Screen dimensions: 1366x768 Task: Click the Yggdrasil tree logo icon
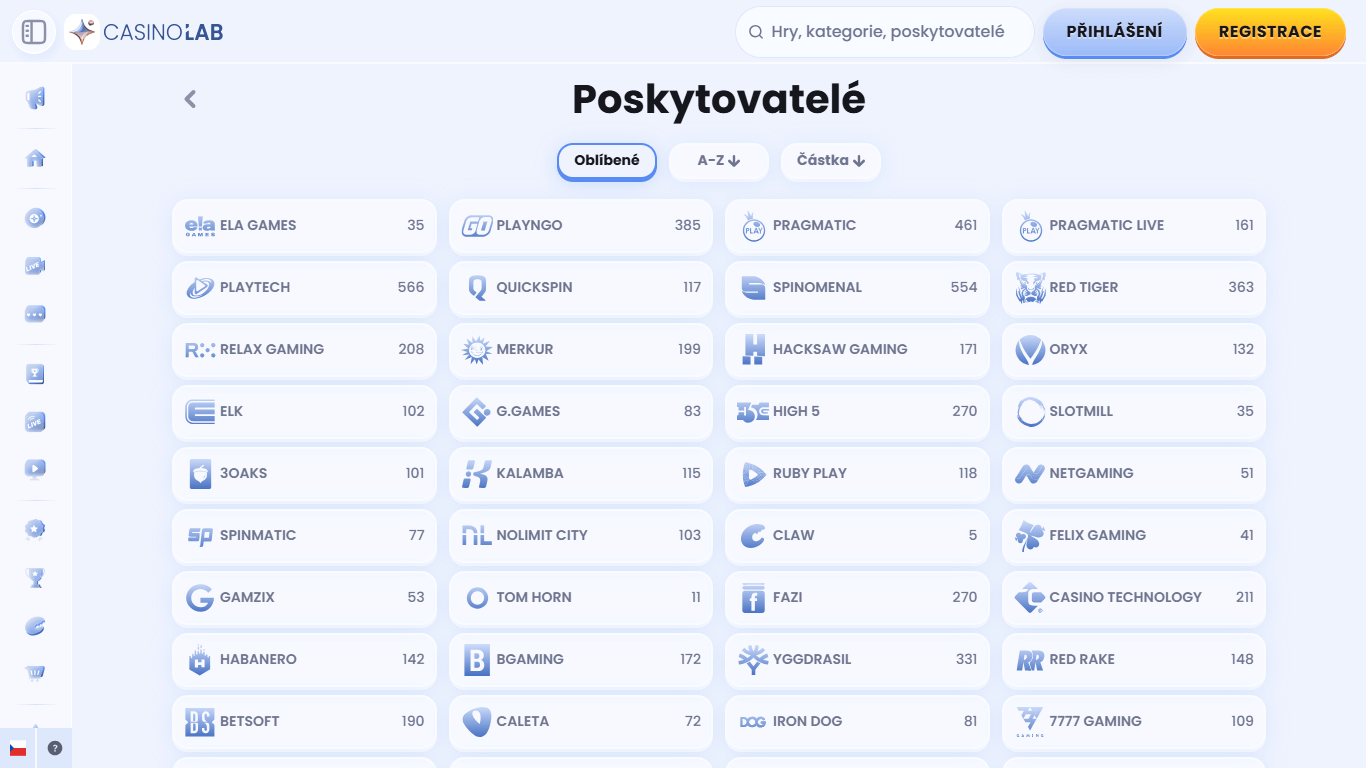click(x=753, y=660)
